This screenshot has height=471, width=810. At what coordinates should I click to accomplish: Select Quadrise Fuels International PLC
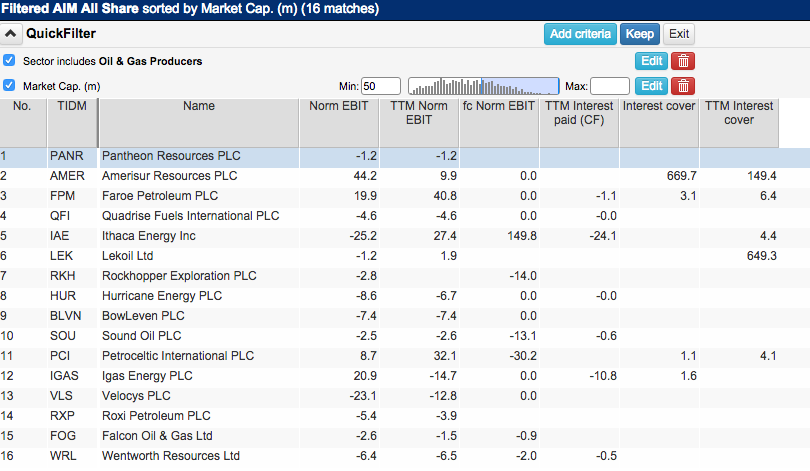[x=191, y=216]
